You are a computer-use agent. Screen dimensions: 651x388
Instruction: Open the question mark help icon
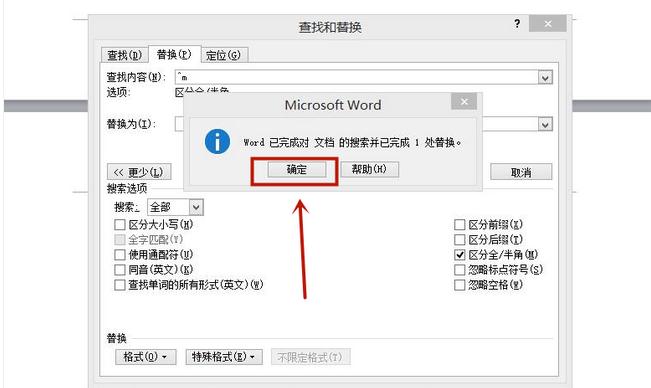click(517, 24)
